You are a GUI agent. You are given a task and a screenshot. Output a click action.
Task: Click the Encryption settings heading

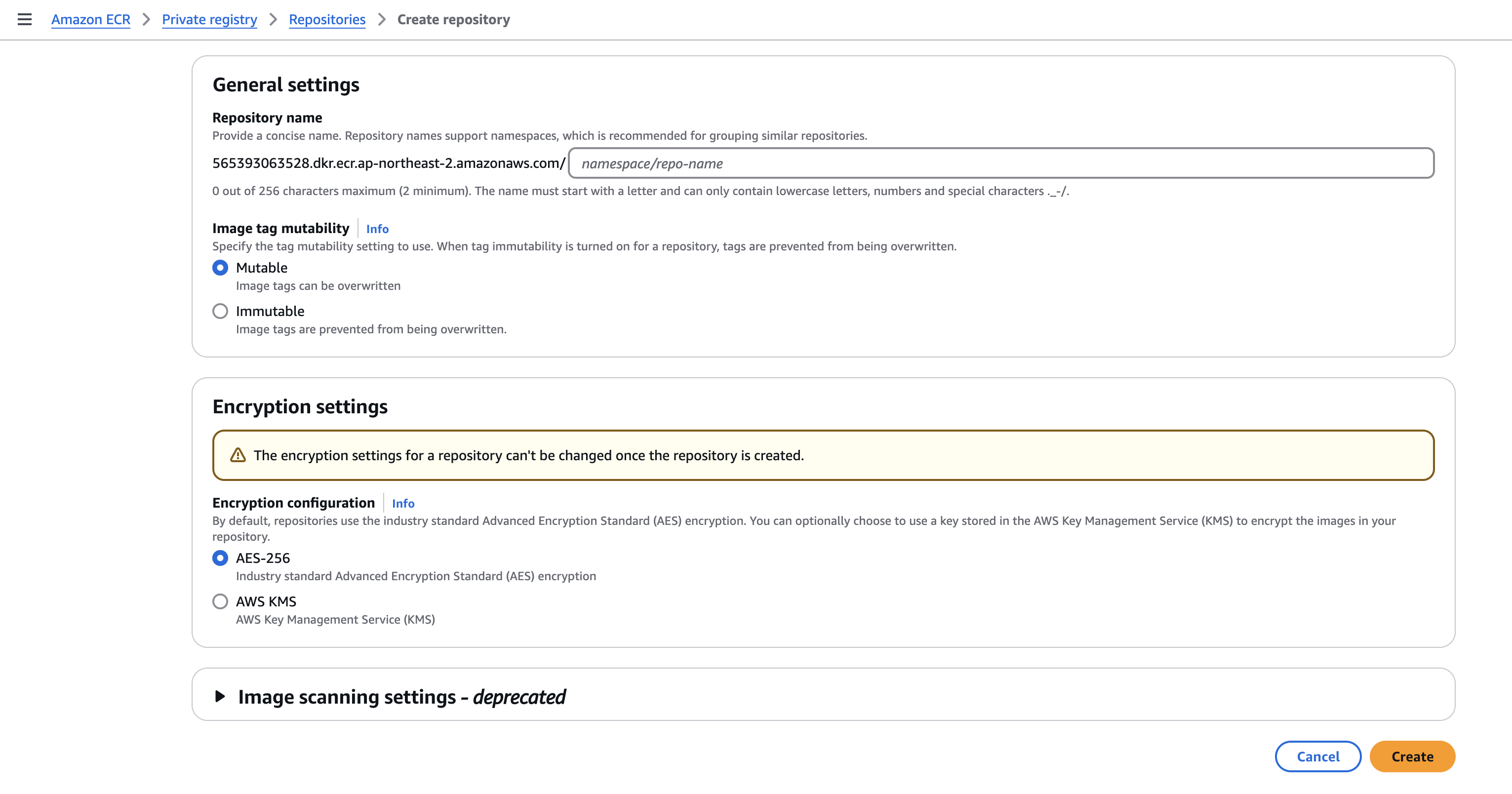[x=300, y=406]
